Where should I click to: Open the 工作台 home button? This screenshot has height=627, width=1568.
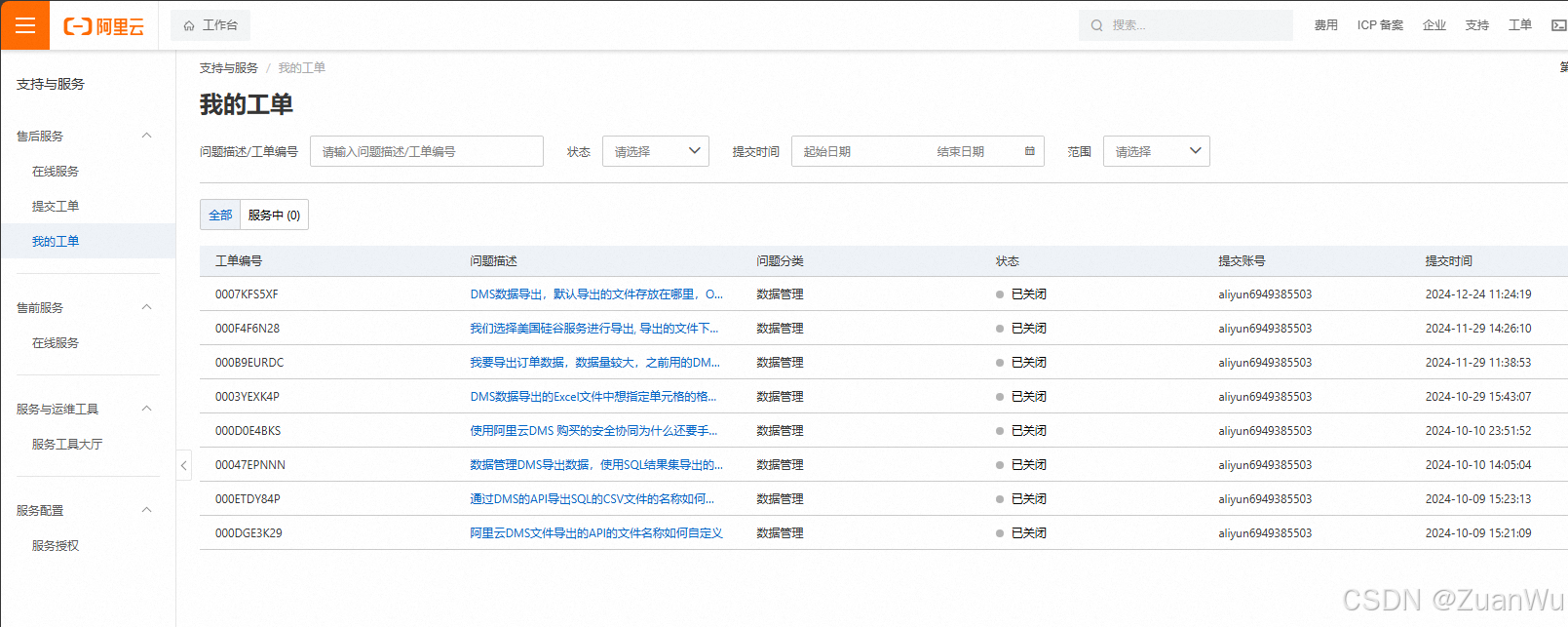pyautogui.click(x=210, y=25)
